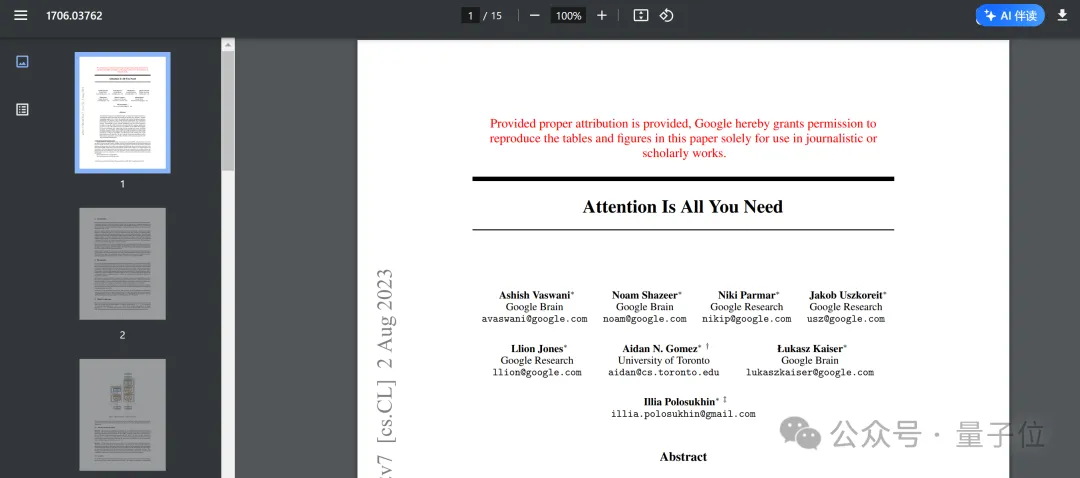Click the zoom in plus button
Viewport: 1080px width, 478px height.
point(602,16)
